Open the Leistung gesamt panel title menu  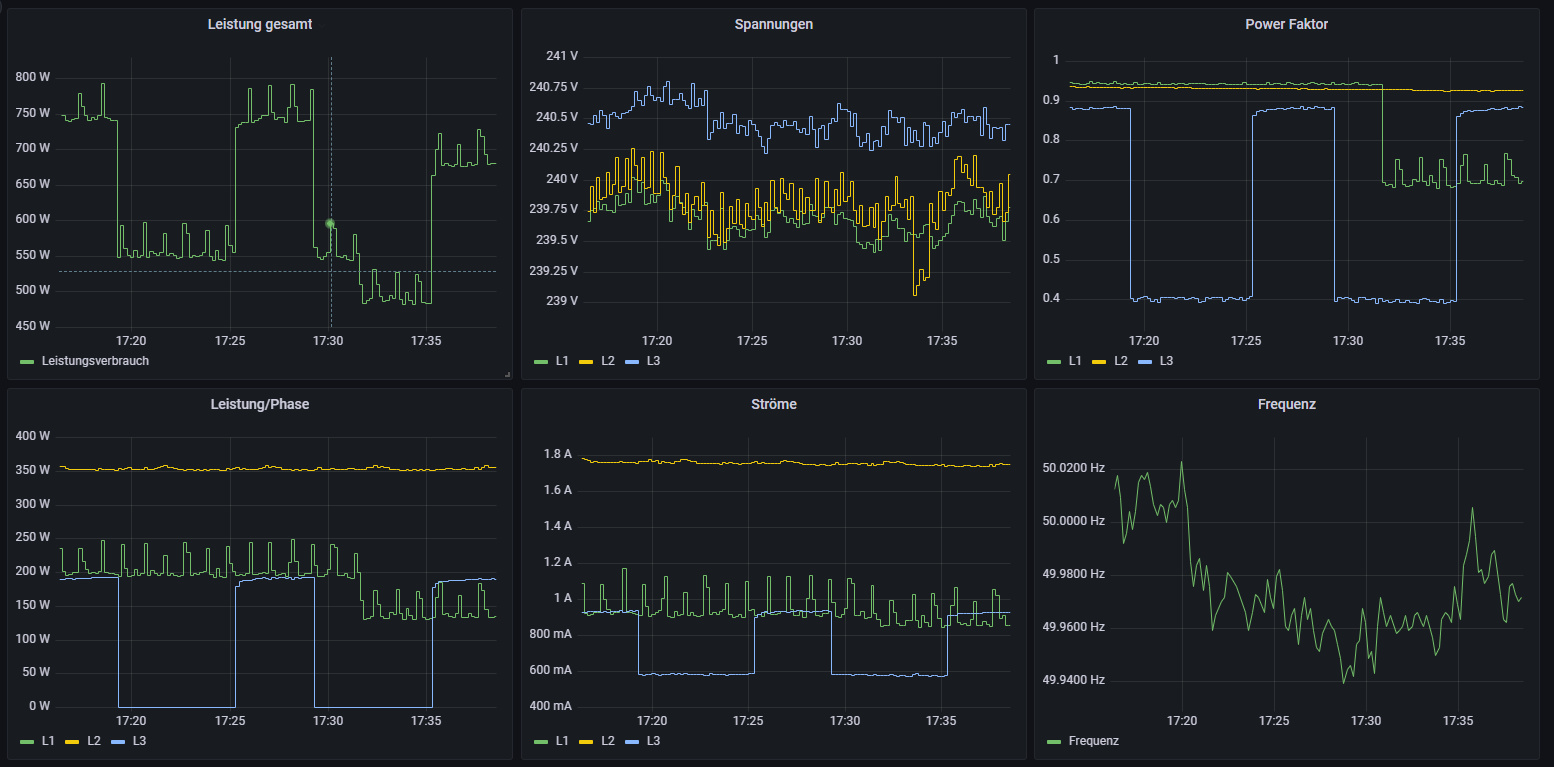tap(259, 24)
